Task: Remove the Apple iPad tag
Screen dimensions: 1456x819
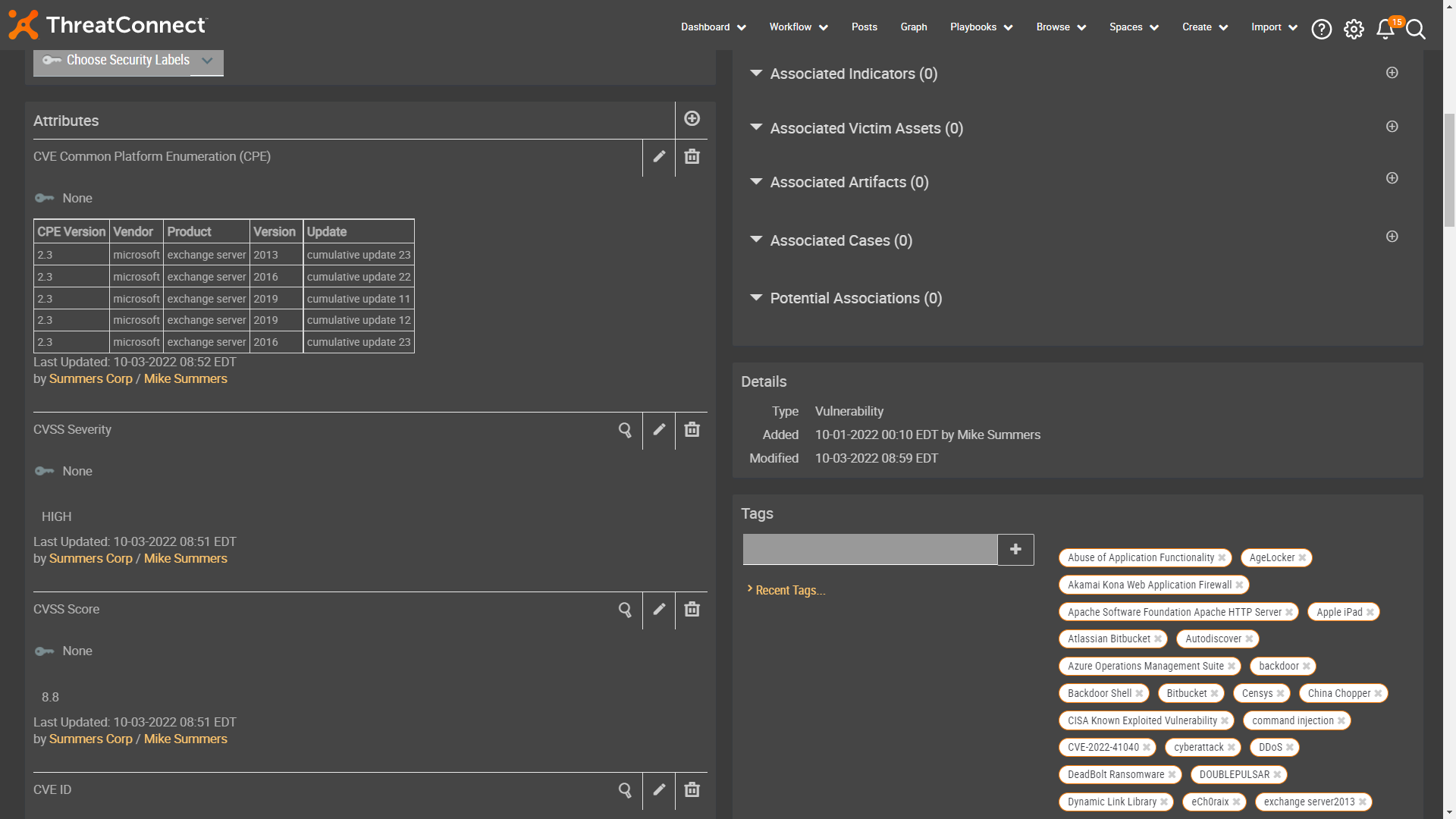Action: click(1370, 613)
